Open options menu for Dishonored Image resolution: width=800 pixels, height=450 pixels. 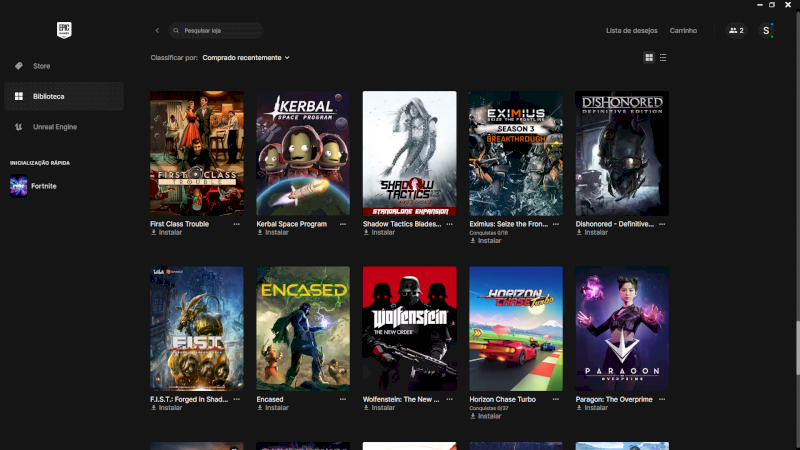(662, 224)
